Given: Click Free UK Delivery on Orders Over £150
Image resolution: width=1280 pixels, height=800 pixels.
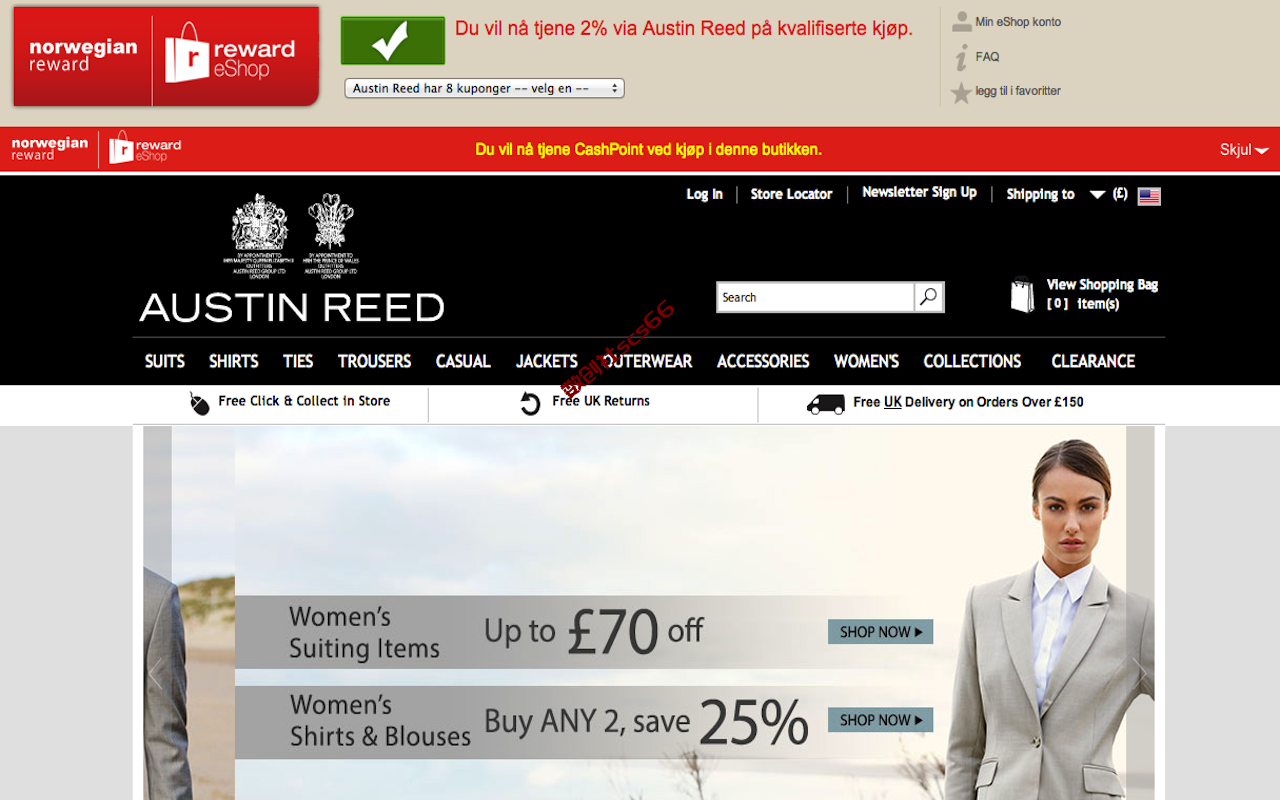Looking at the screenshot, I should coord(968,402).
